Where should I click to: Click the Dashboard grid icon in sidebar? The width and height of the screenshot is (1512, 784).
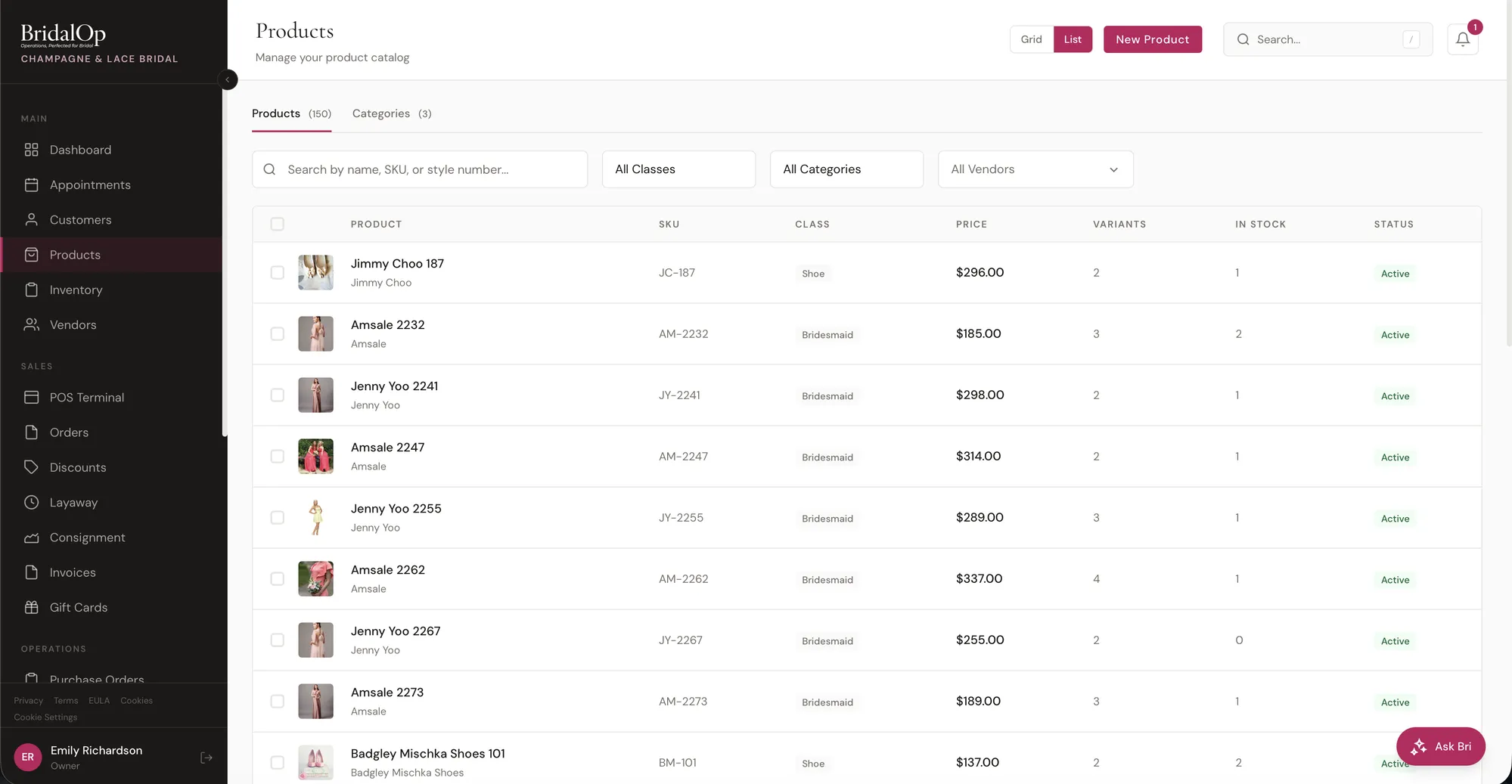pyautogui.click(x=31, y=150)
